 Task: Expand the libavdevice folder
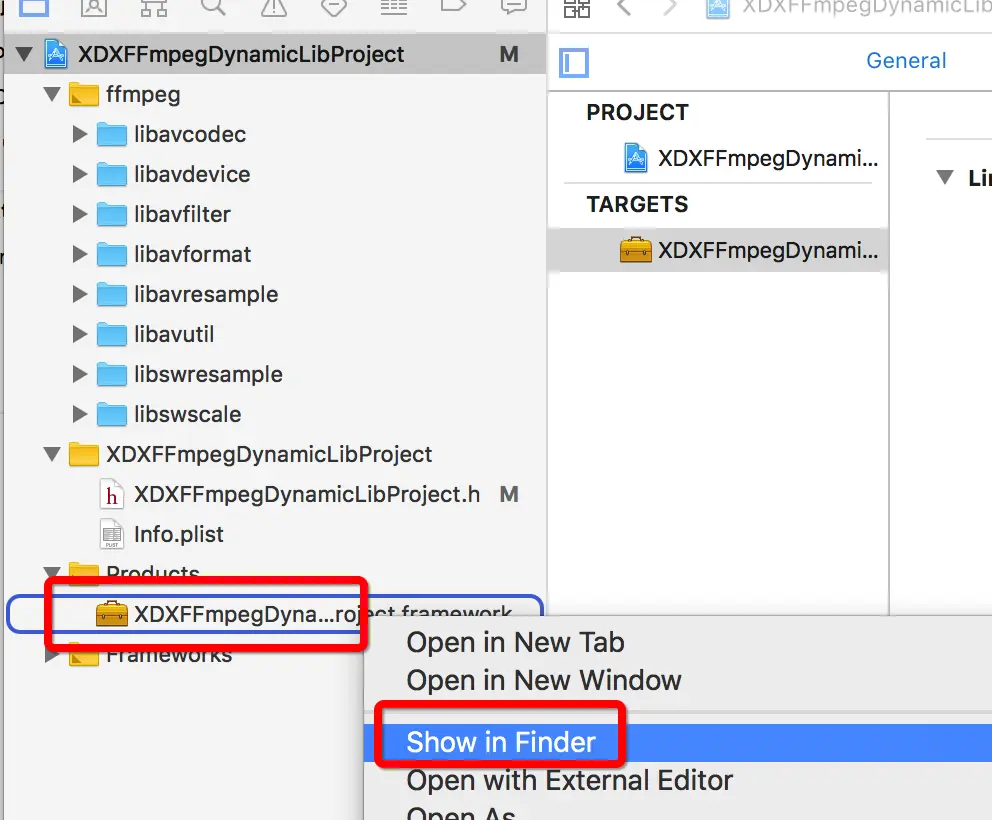(80, 174)
